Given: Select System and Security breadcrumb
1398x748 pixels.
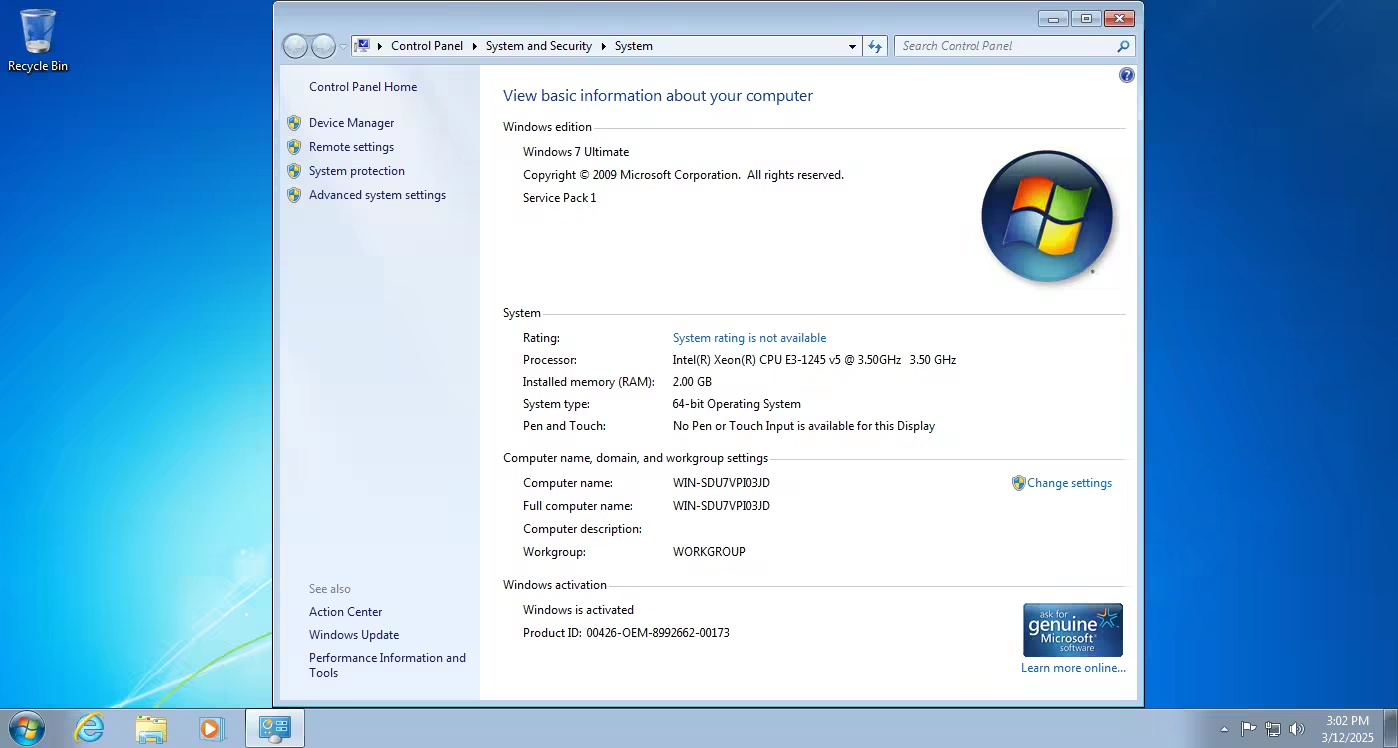Looking at the screenshot, I should [539, 46].
